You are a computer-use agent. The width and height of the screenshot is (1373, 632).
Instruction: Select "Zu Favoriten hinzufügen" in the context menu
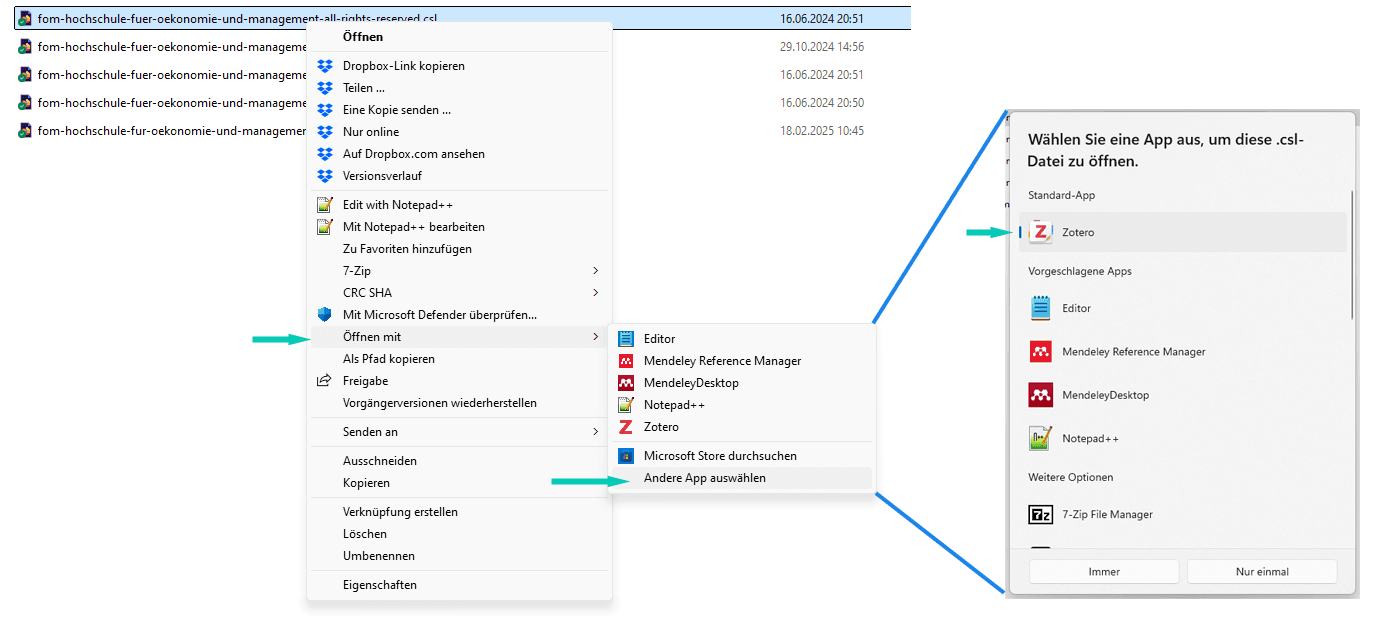407,249
